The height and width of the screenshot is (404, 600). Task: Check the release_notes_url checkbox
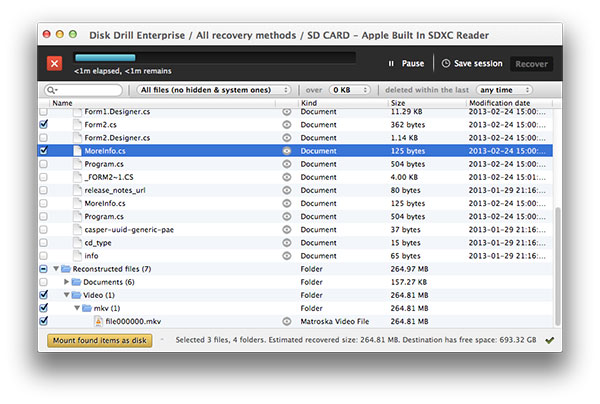point(44,190)
